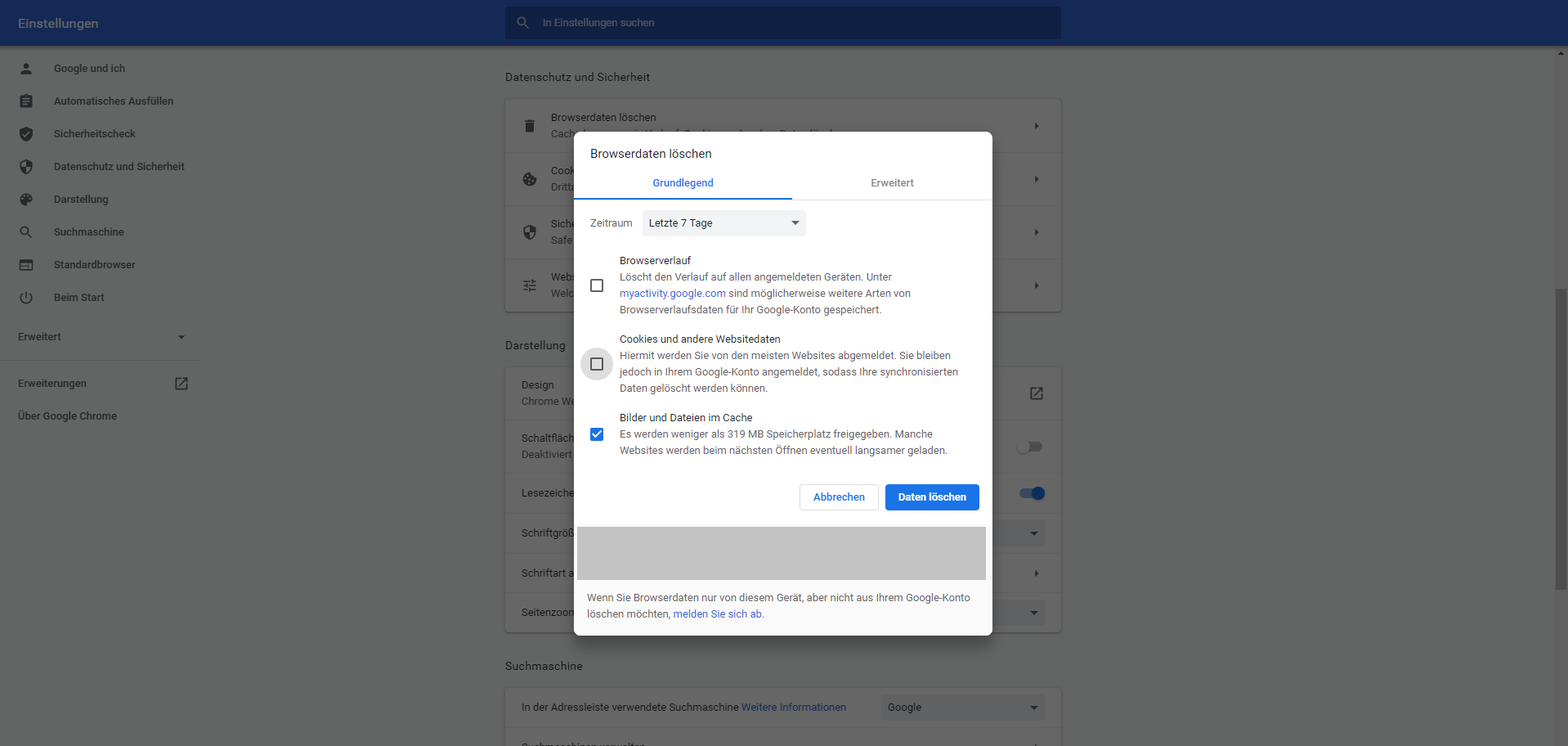
Task: Open the myactivity.google.com link
Action: [672, 294]
